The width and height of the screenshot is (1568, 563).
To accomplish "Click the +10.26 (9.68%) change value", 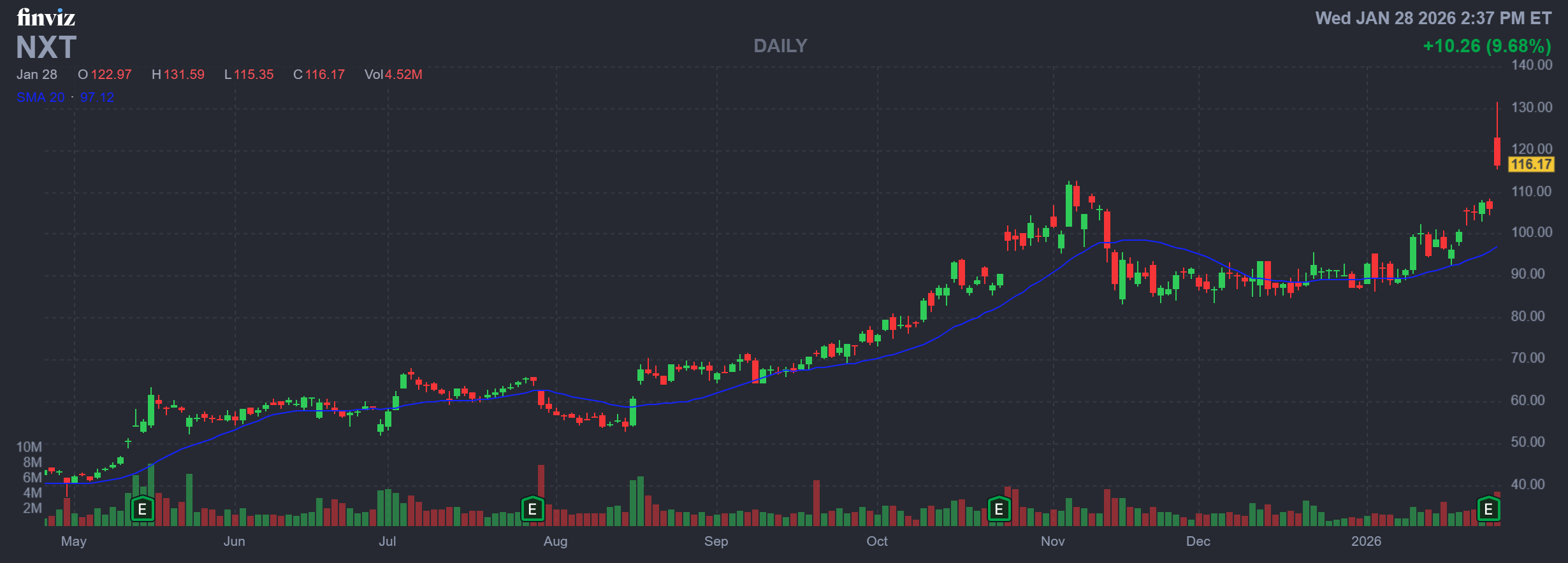I will point(1486,46).
